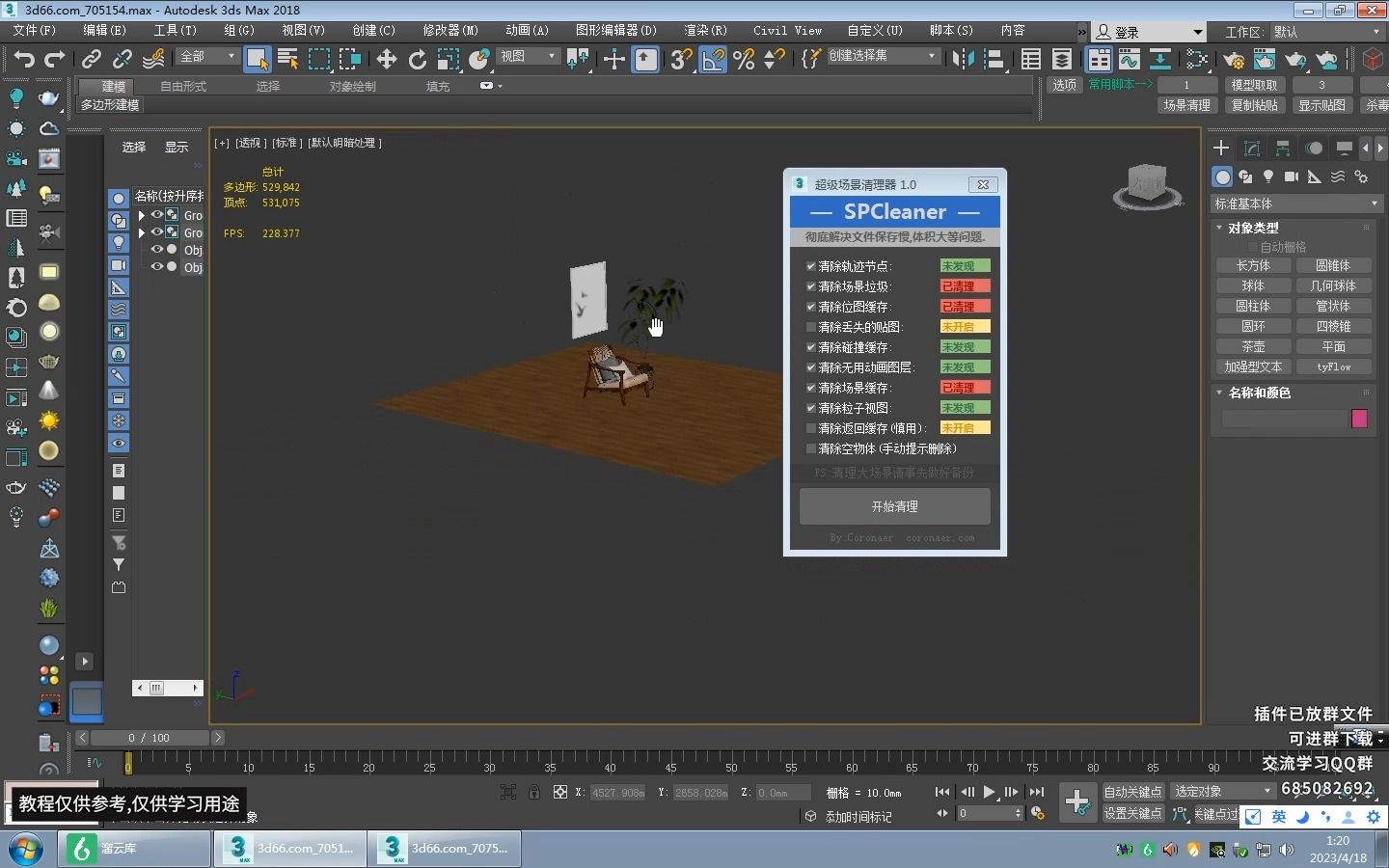
Task: Open the Material Editor
Action: [1196, 60]
